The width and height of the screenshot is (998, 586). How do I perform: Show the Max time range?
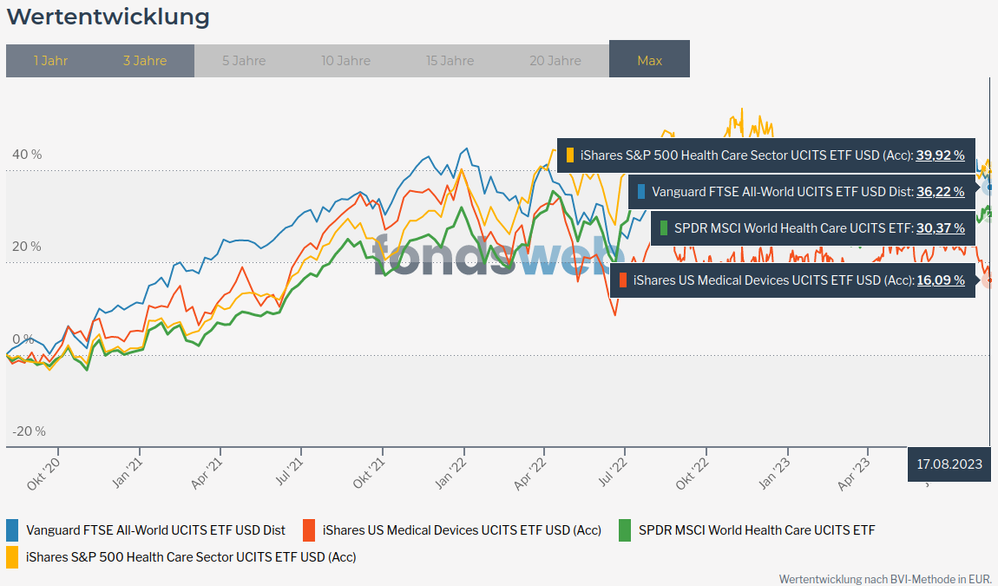pos(649,61)
